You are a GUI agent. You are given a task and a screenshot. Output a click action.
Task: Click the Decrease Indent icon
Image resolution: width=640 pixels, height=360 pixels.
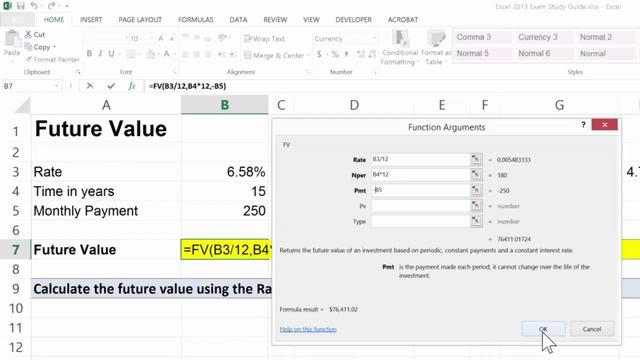point(222,54)
